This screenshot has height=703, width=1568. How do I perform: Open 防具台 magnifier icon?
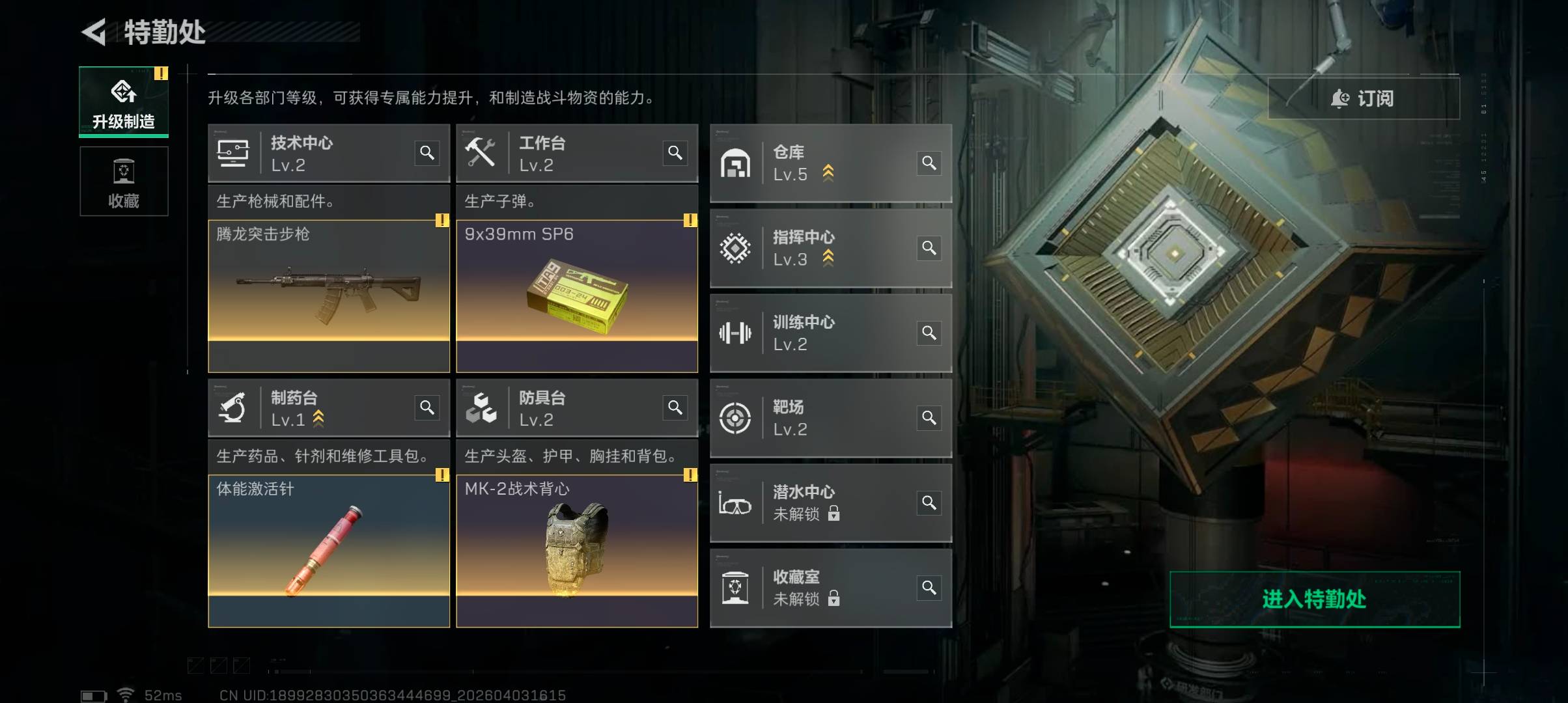coord(675,407)
